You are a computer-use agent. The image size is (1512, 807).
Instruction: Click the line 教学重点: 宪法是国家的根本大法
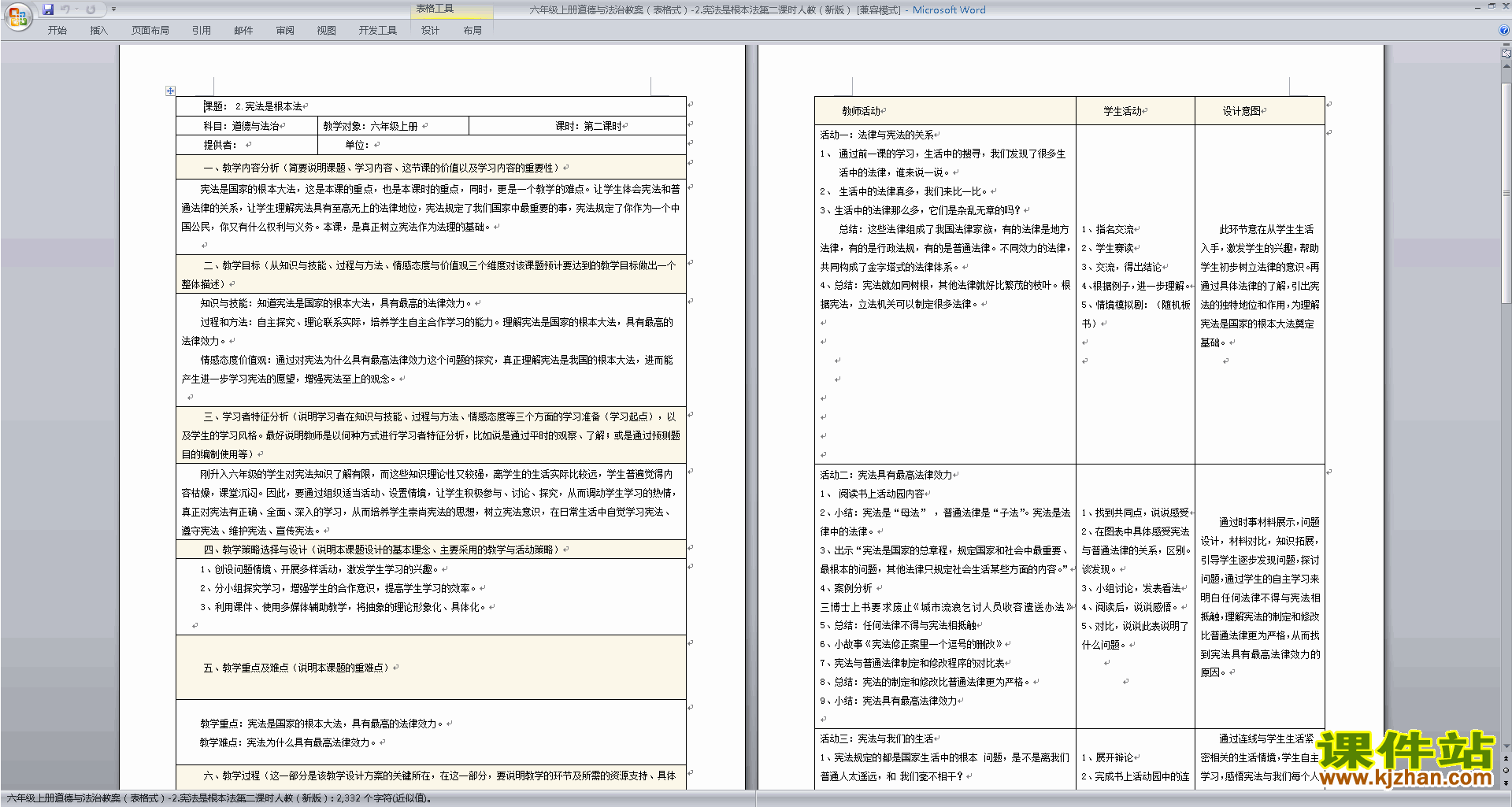(x=323, y=724)
